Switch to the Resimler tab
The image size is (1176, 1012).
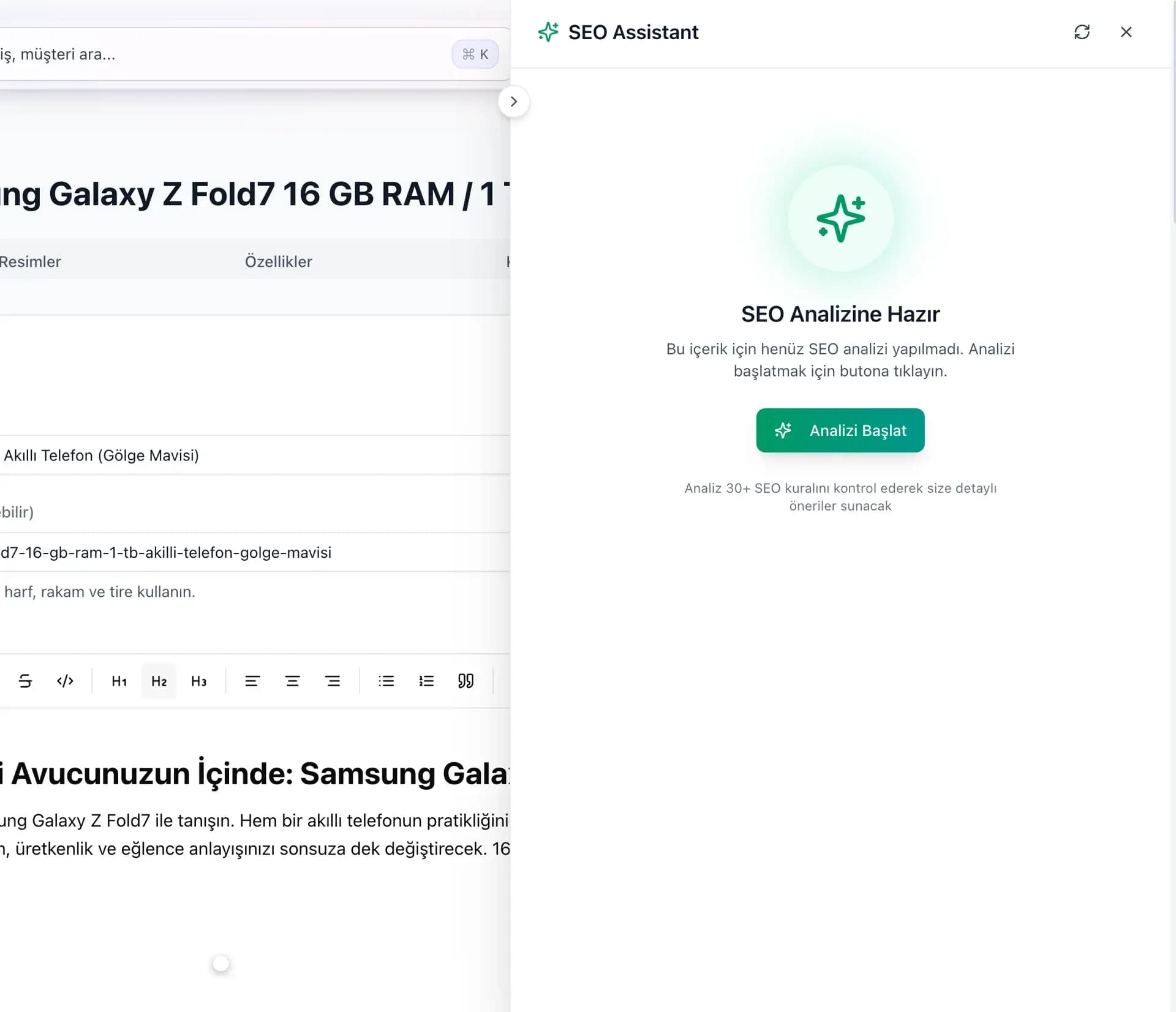[x=31, y=261]
